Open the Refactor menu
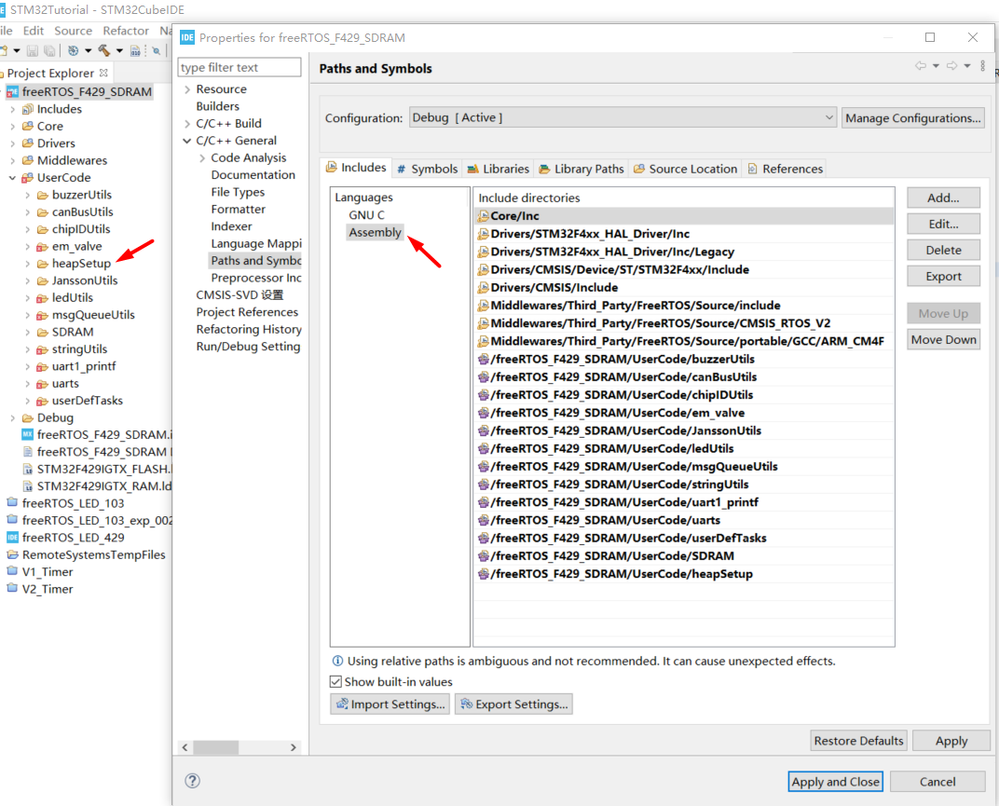The height and width of the screenshot is (806, 999). (126, 31)
